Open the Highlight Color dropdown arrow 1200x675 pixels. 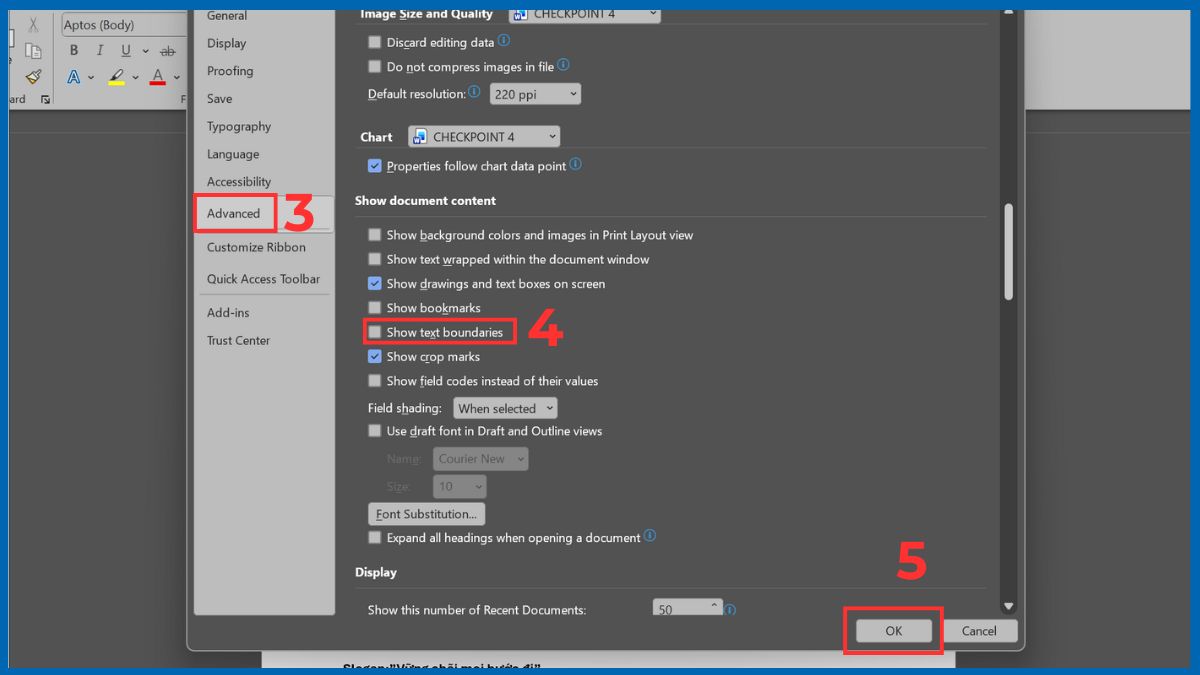click(134, 77)
